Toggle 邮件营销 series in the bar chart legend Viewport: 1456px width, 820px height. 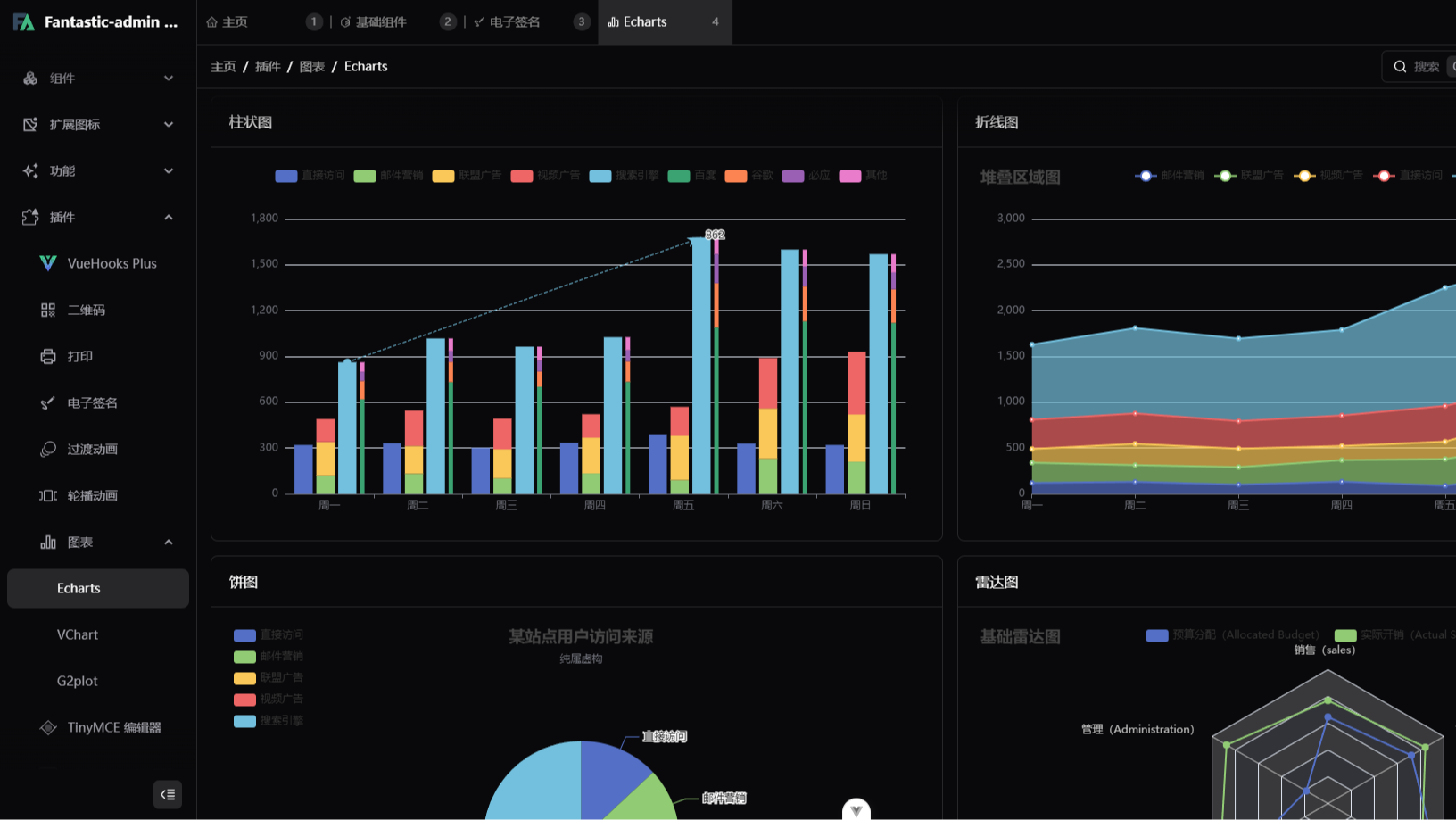coord(388,176)
